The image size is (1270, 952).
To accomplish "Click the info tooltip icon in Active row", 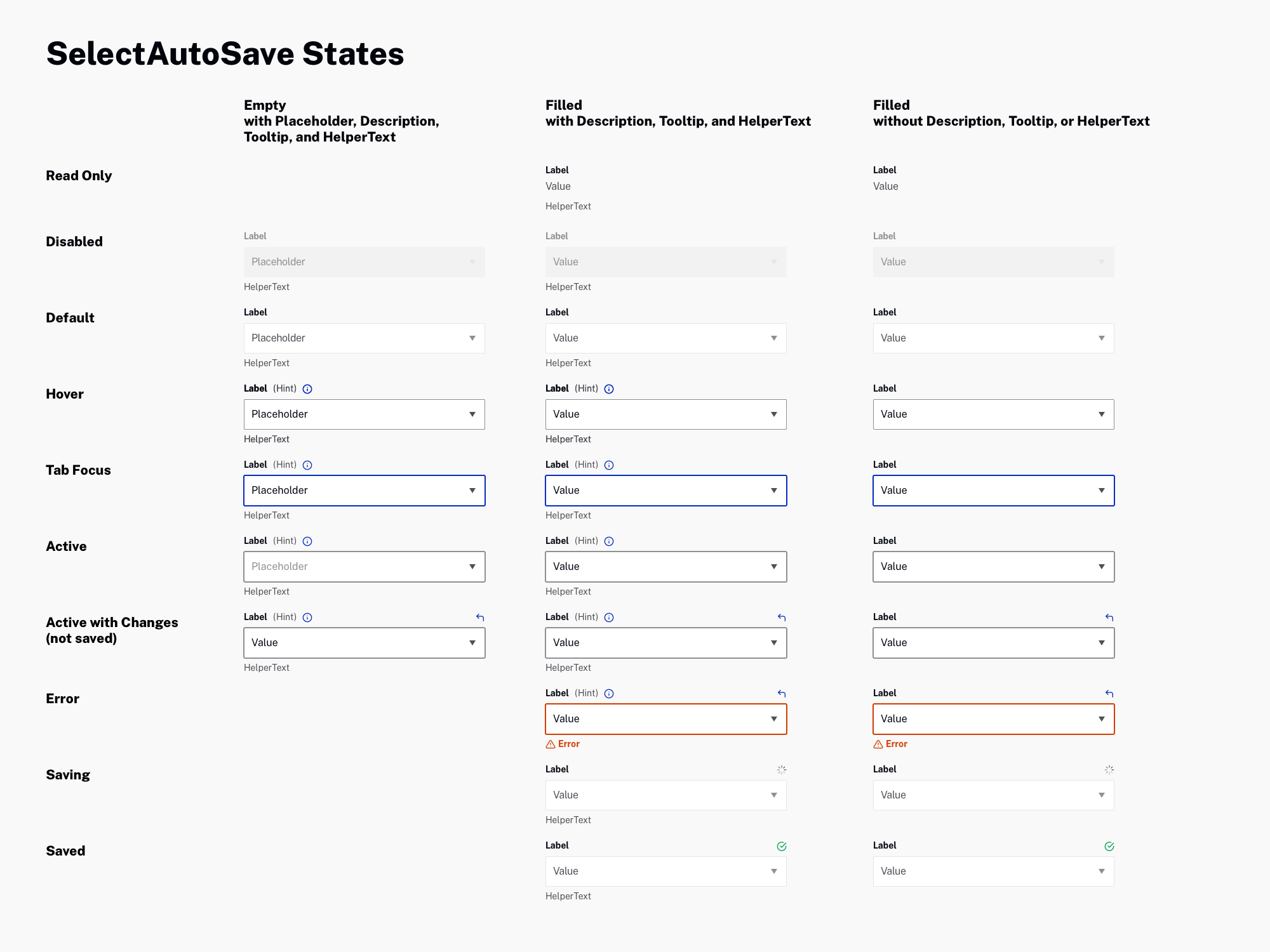I will 307,541.
